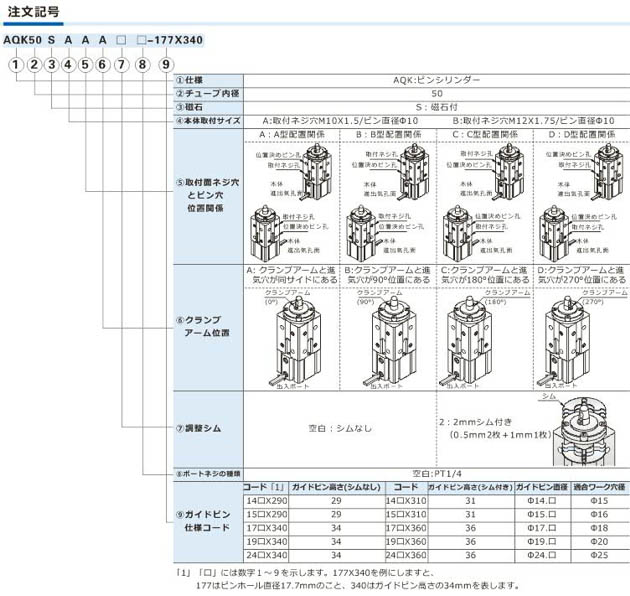This screenshot has width=630, height=596.
Task: Click the 15□X290 code cell
Action: point(266,514)
